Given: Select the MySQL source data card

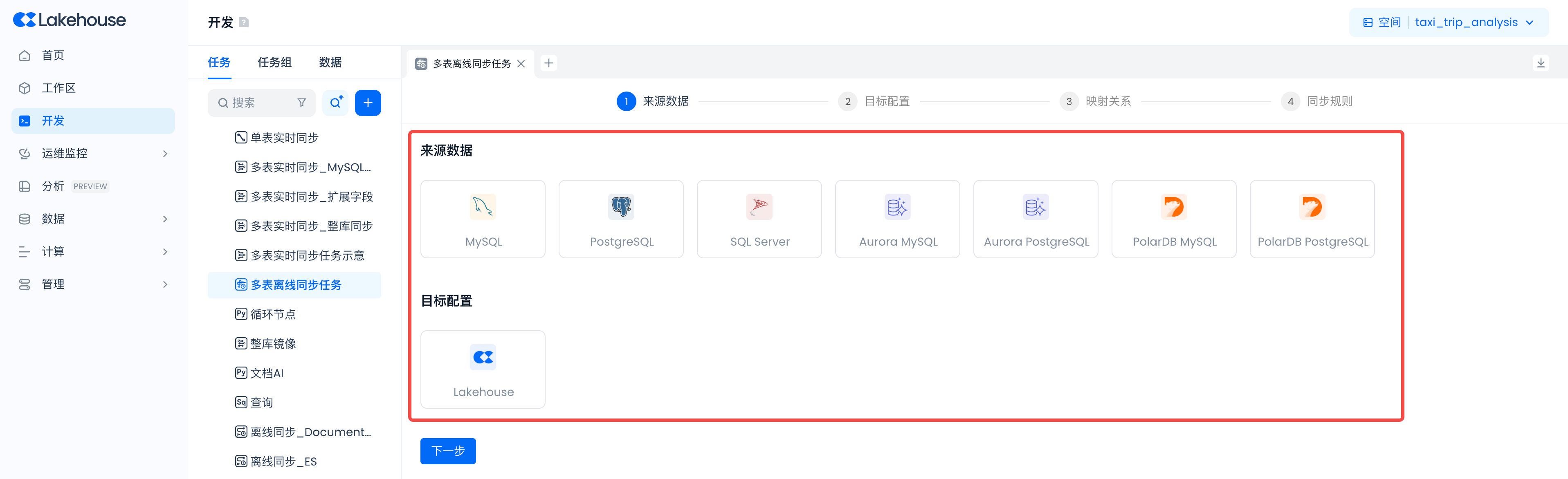Looking at the screenshot, I should [x=483, y=219].
